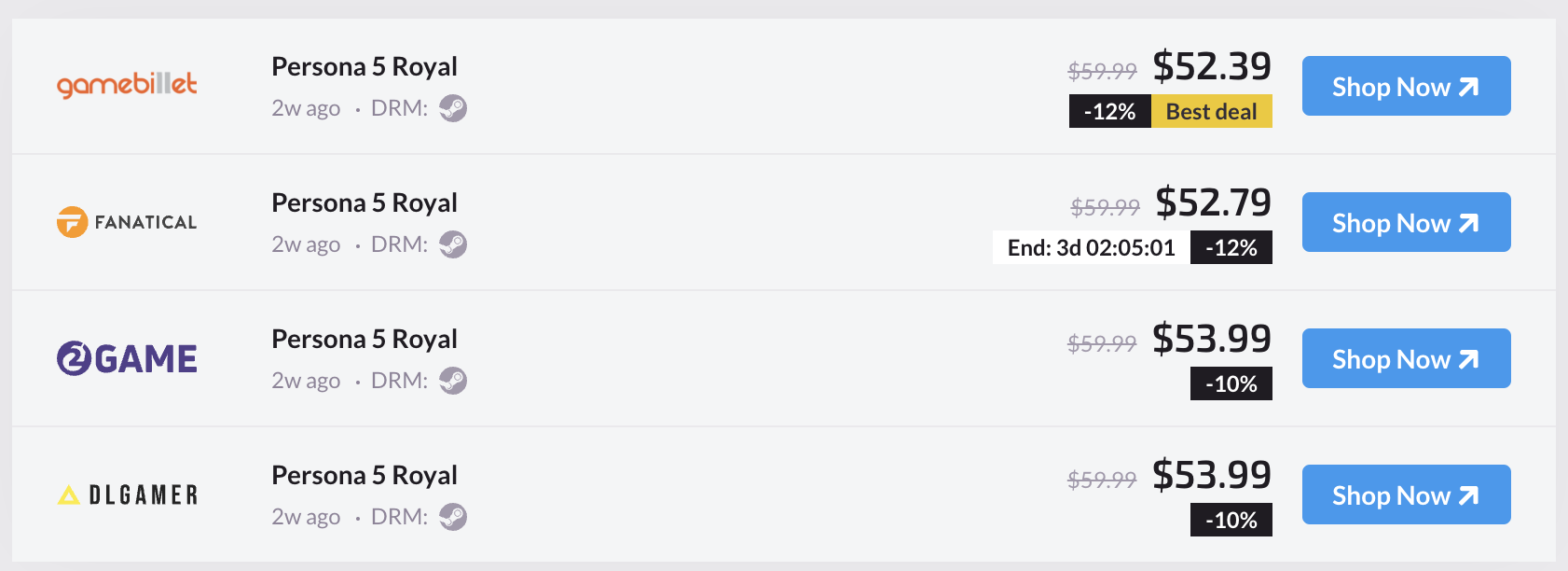1568x571 pixels.
Task: Shop Now at Fanatical for $52.79
Action: [1406, 222]
